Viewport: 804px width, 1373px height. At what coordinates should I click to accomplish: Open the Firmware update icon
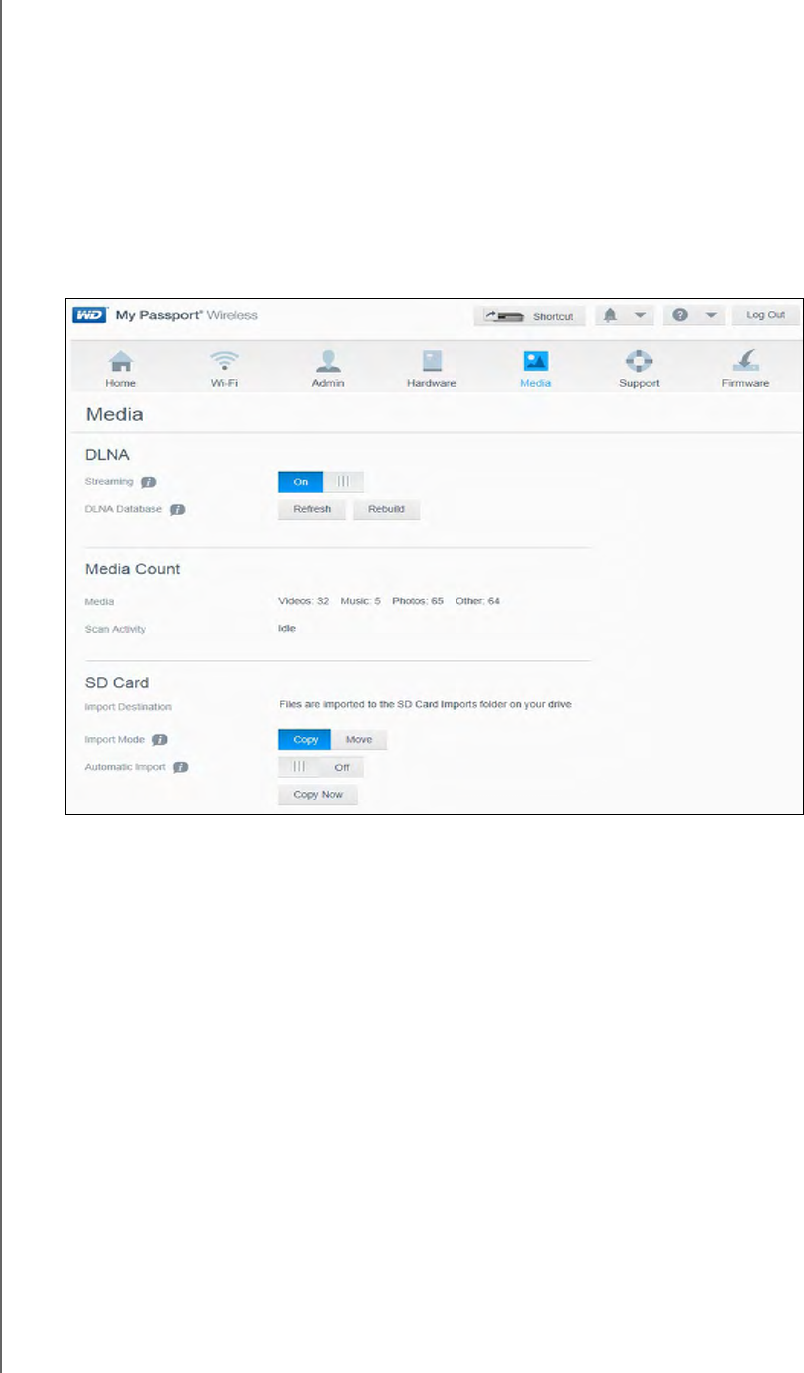click(746, 360)
